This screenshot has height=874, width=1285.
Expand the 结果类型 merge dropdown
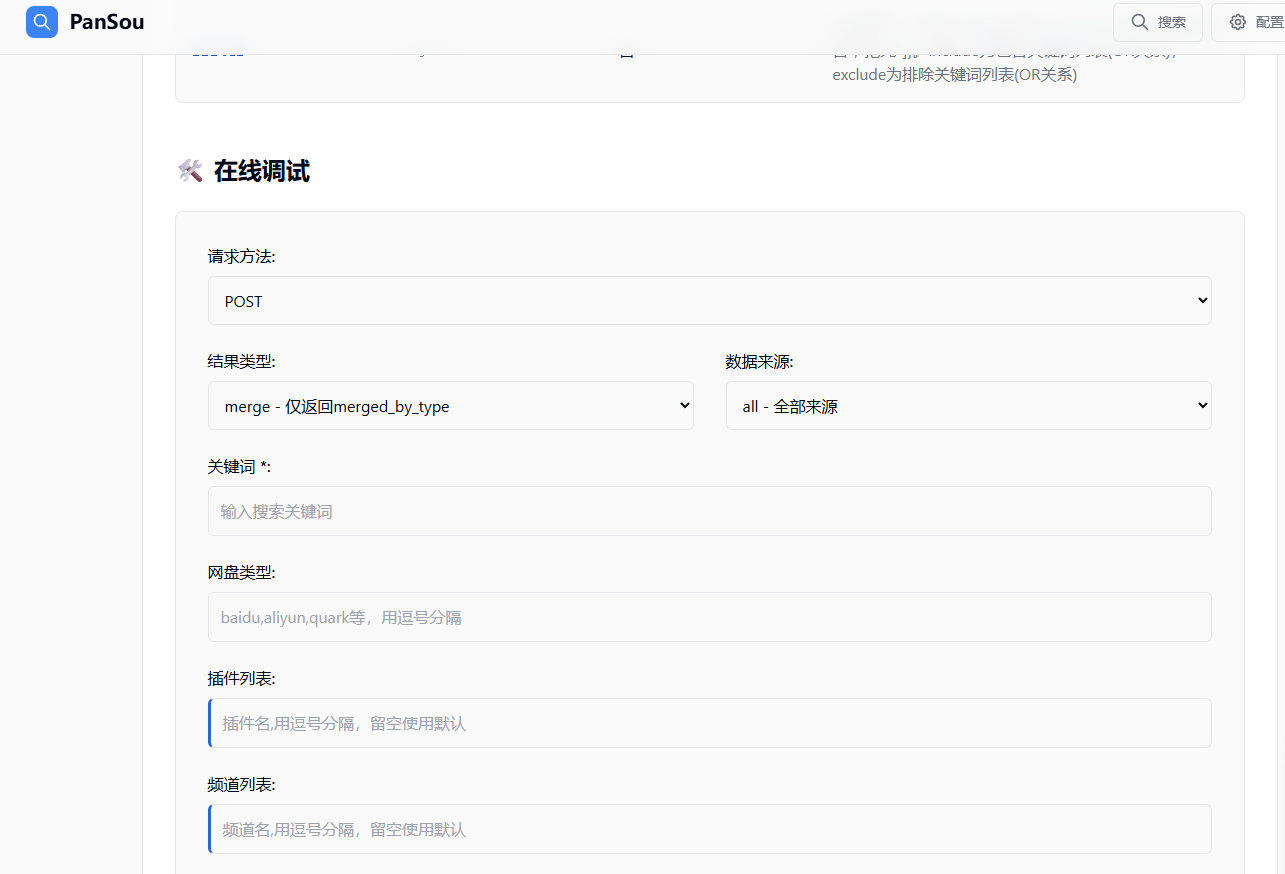point(450,406)
